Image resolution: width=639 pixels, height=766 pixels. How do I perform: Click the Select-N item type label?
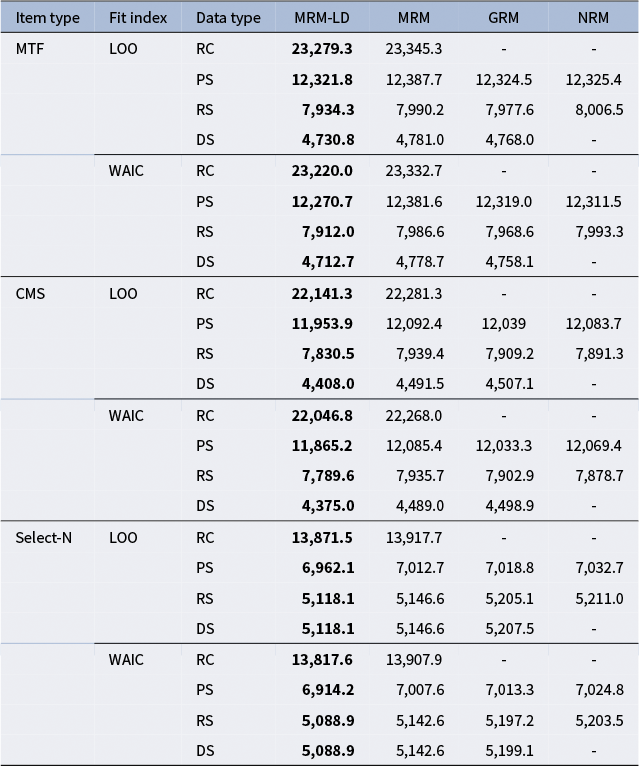pos(43,538)
